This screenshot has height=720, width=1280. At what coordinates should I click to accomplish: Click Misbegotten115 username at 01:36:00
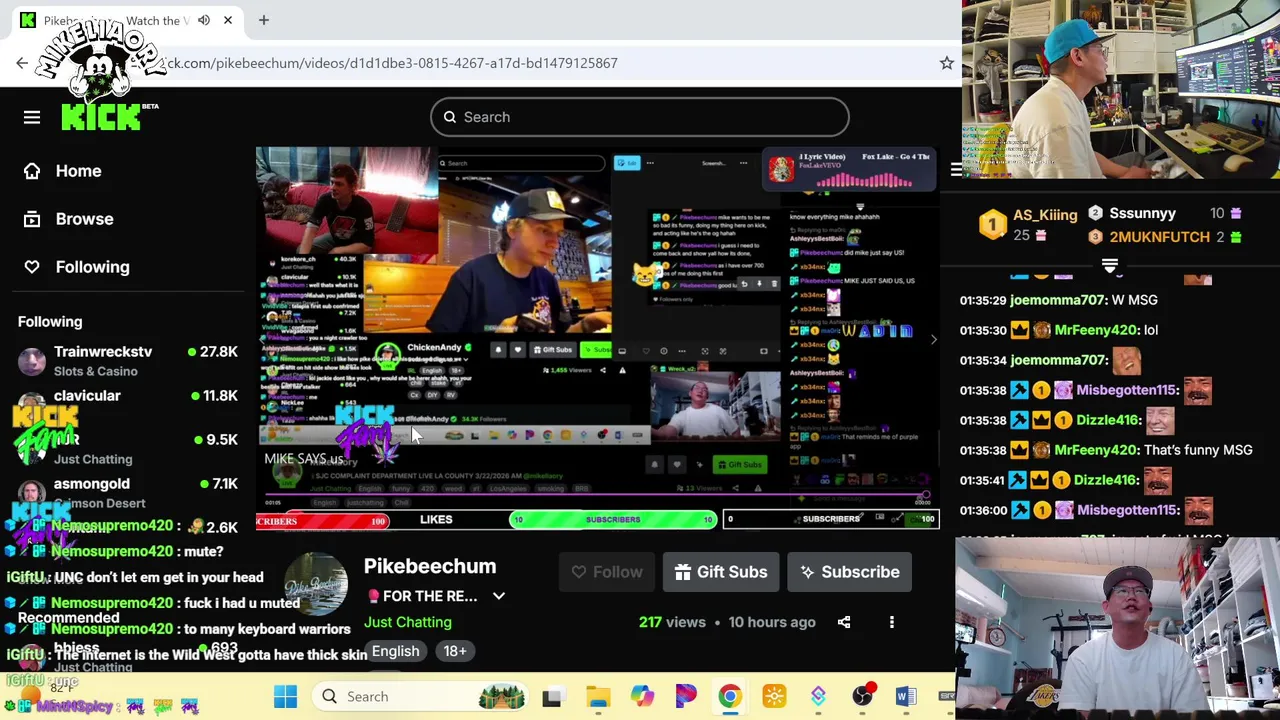1126,510
